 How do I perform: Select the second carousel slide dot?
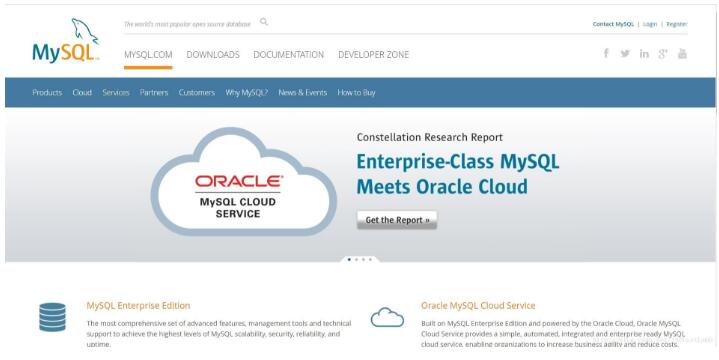point(356,260)
